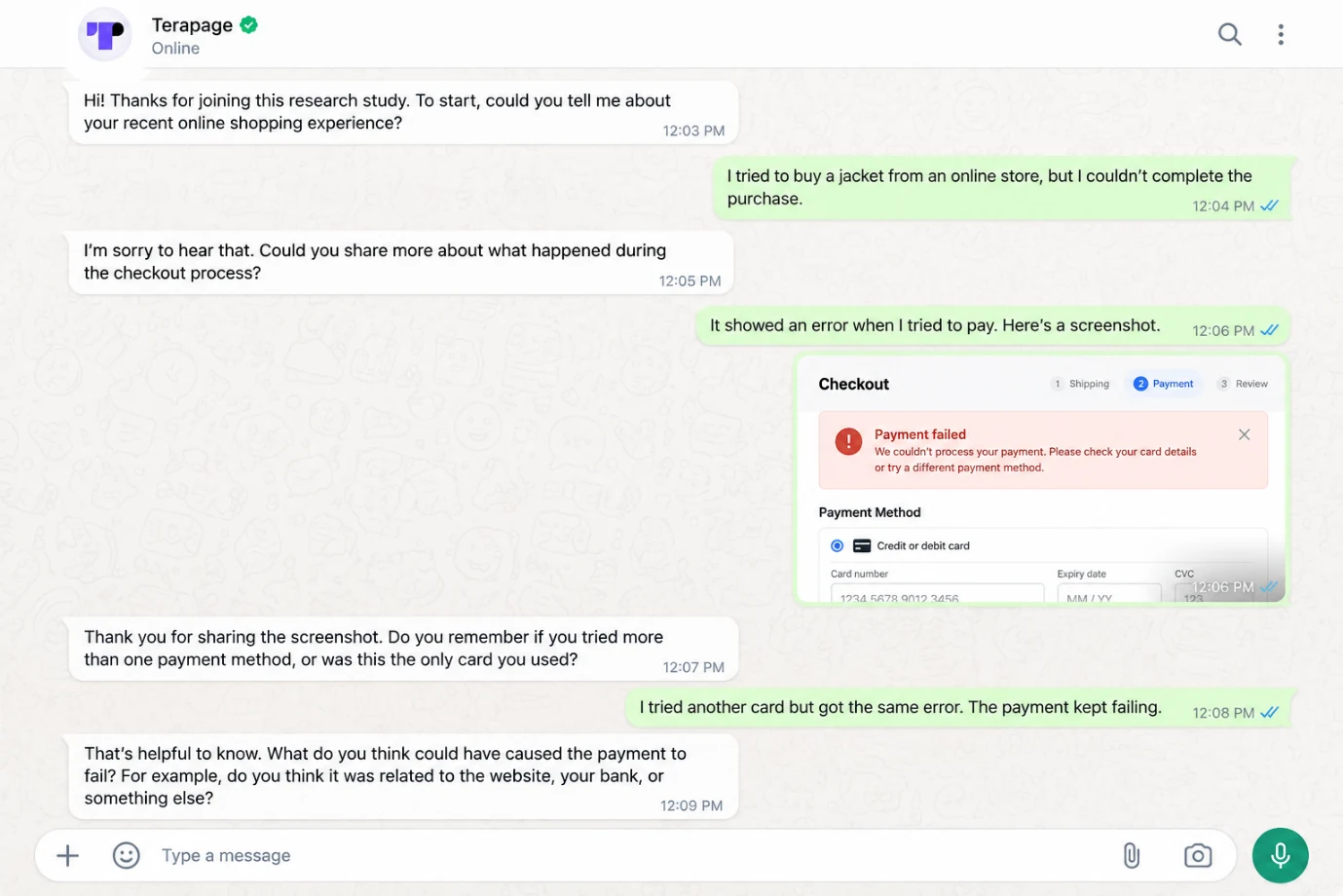Select the message about buying a jacket
The image size is (1343, 896).
[x=1002, y=187]
